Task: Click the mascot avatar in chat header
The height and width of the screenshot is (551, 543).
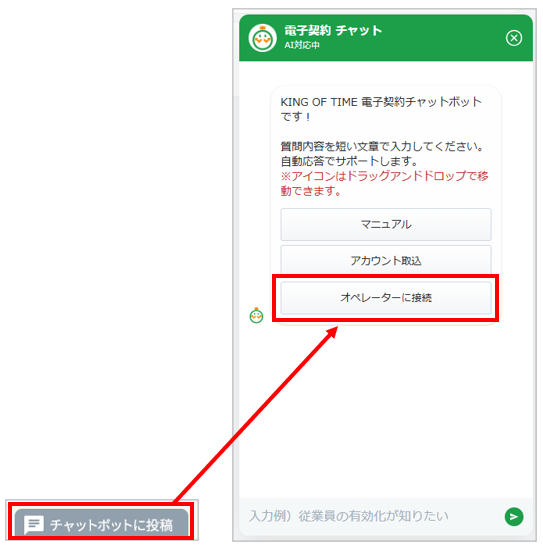Action: [x=262, y=38]
